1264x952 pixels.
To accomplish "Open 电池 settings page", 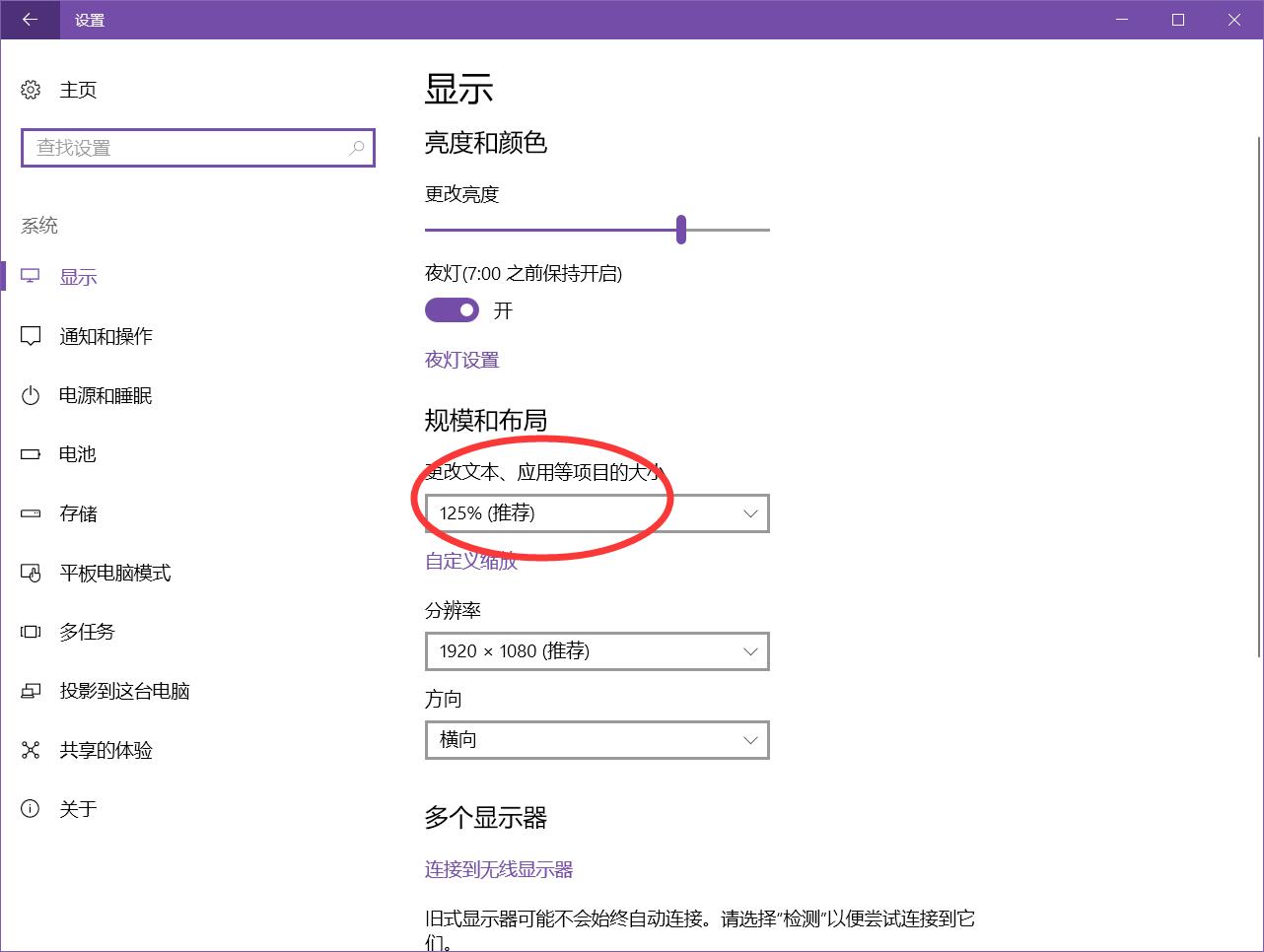I will (x=78, y=454).
